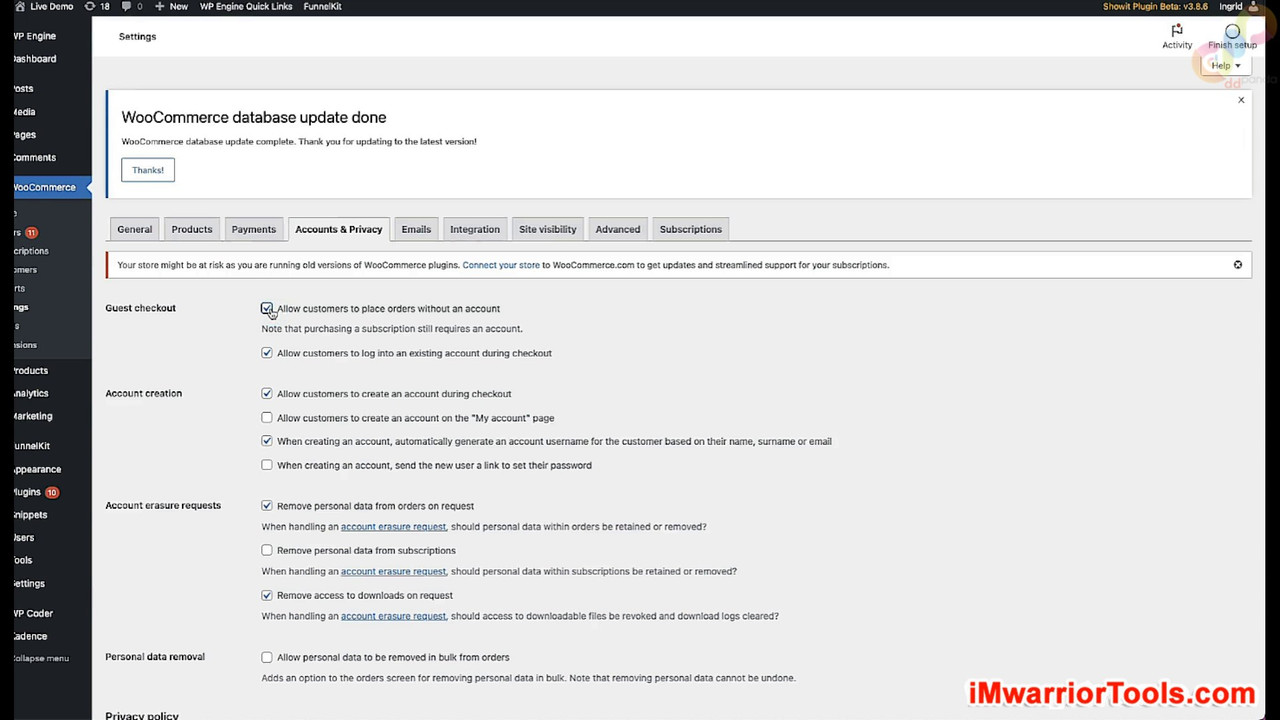
Task: Open the Payments tab
Action: pos(254,229)
